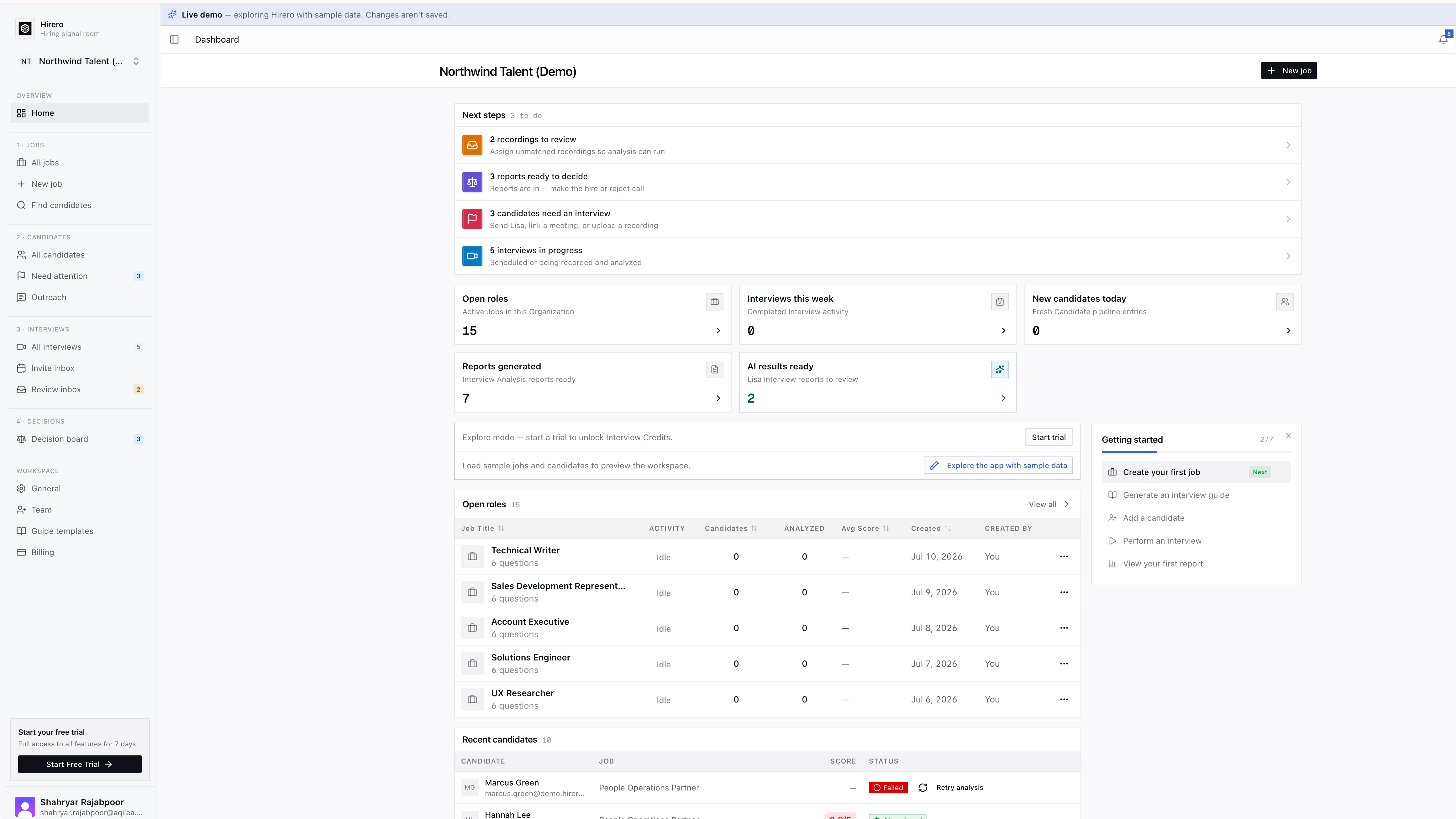Click the MG avatar for Marcus Green
The image size is (1456, 819).
click(x=470, y=787)
